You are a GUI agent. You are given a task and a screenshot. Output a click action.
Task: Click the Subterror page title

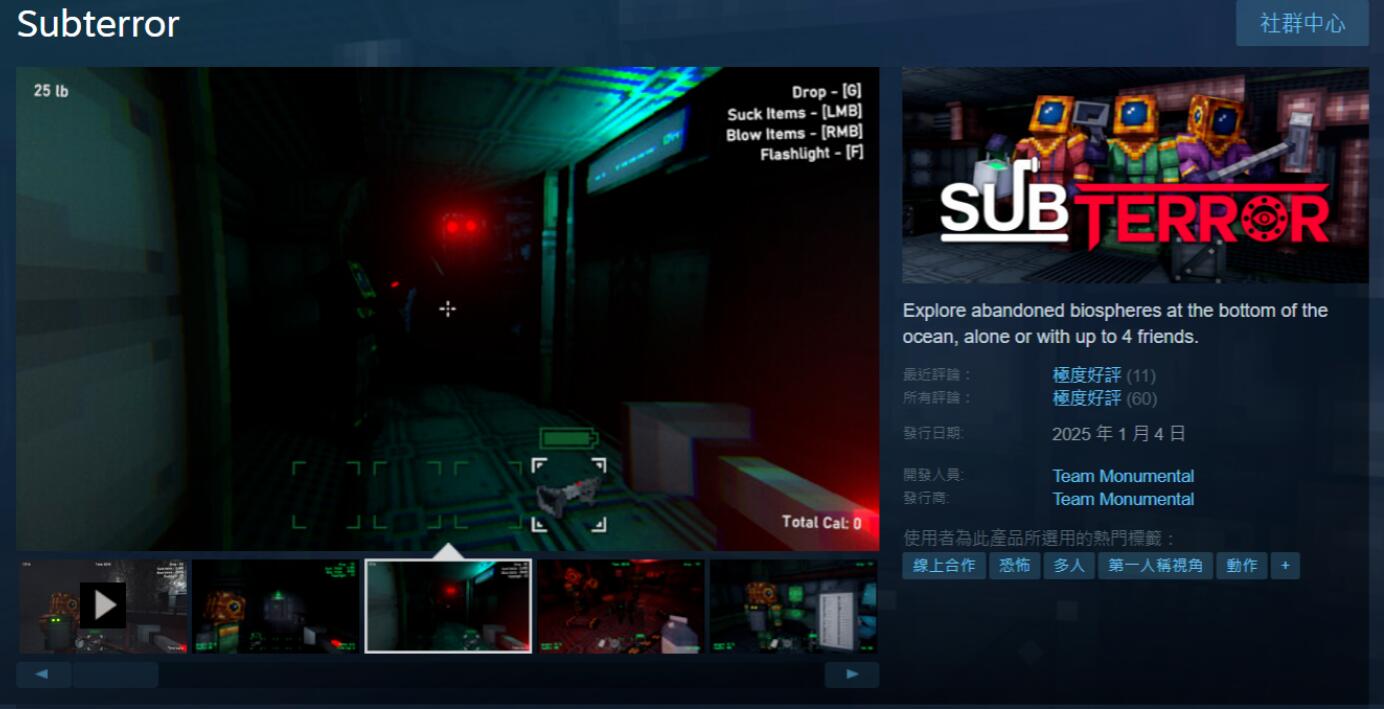coord(98,24)
